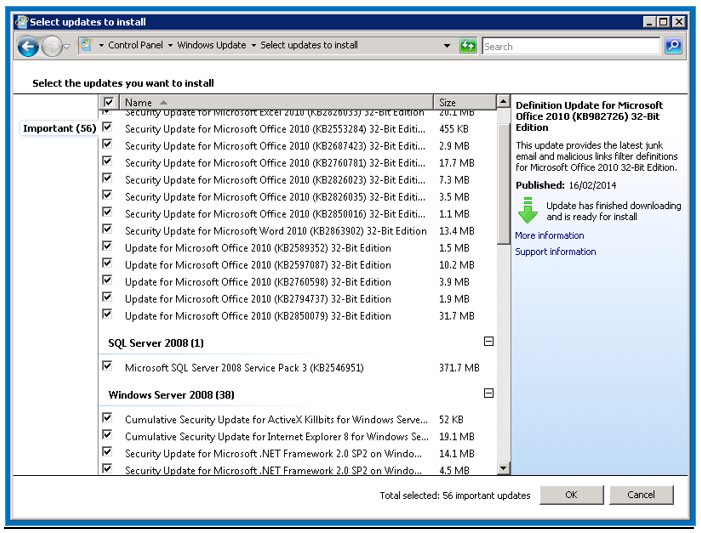Uncheck Word 2010 KB2863902 security update

click(107, 229)
